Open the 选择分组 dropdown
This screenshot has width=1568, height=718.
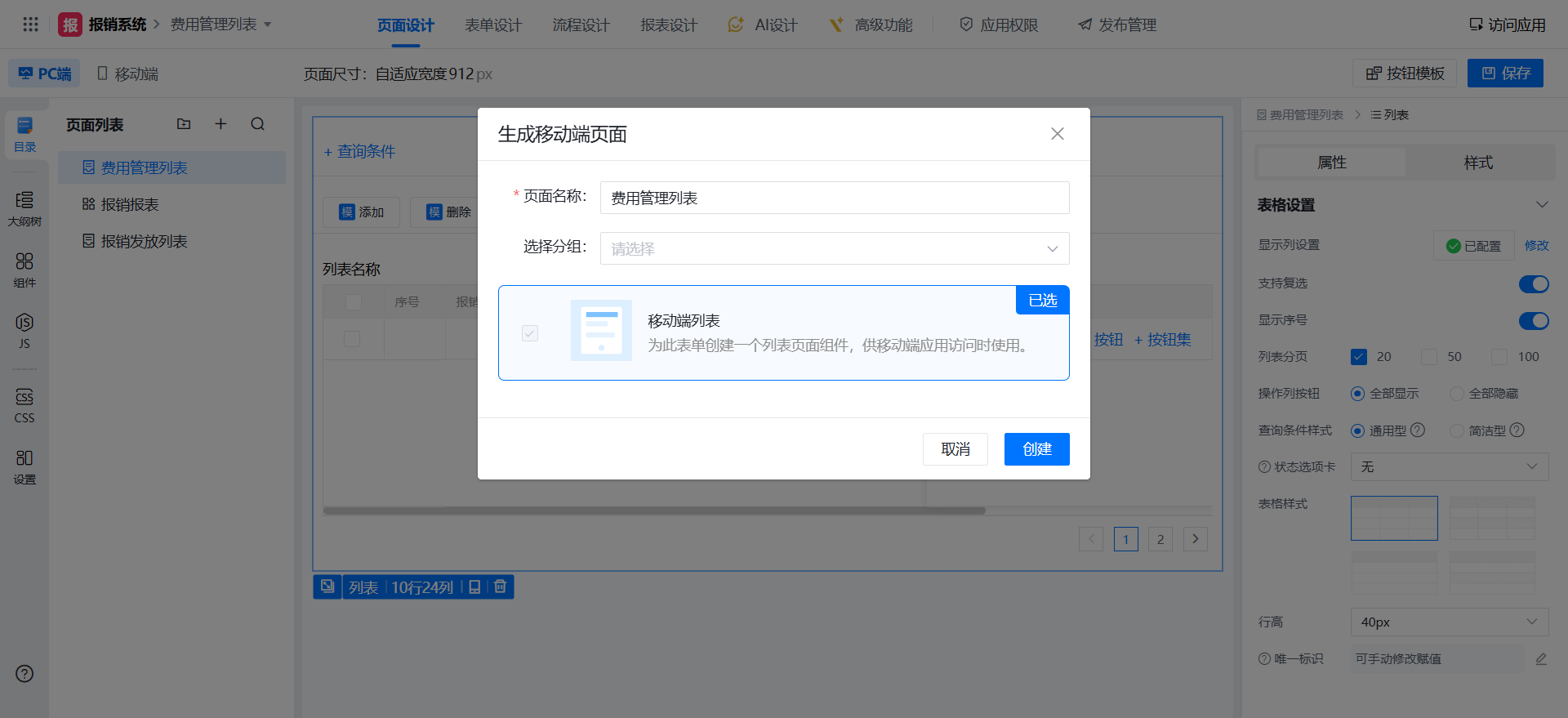click(x=834, y=248)
